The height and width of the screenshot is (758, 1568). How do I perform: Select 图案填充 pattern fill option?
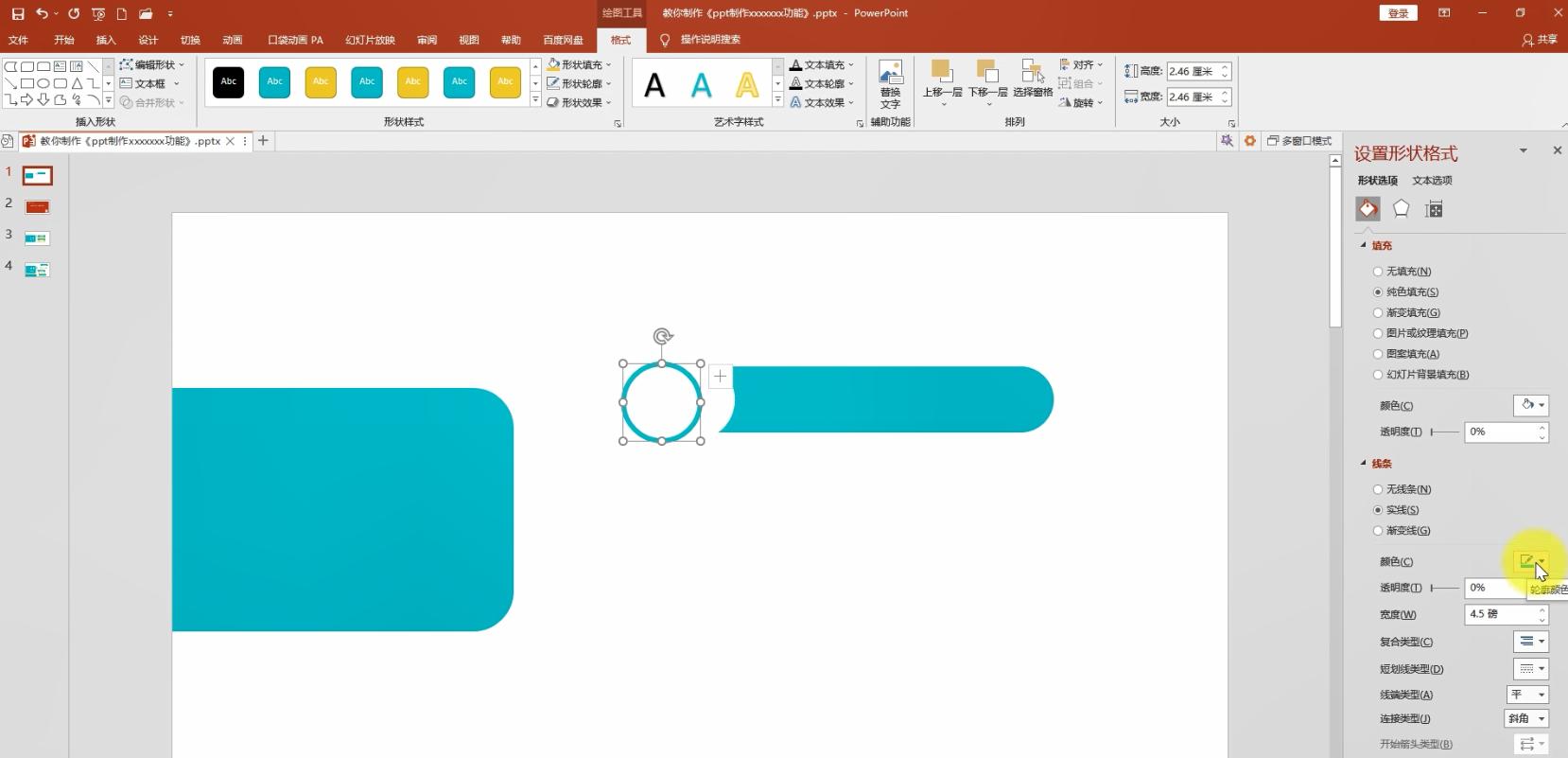tap(1406, 354)
